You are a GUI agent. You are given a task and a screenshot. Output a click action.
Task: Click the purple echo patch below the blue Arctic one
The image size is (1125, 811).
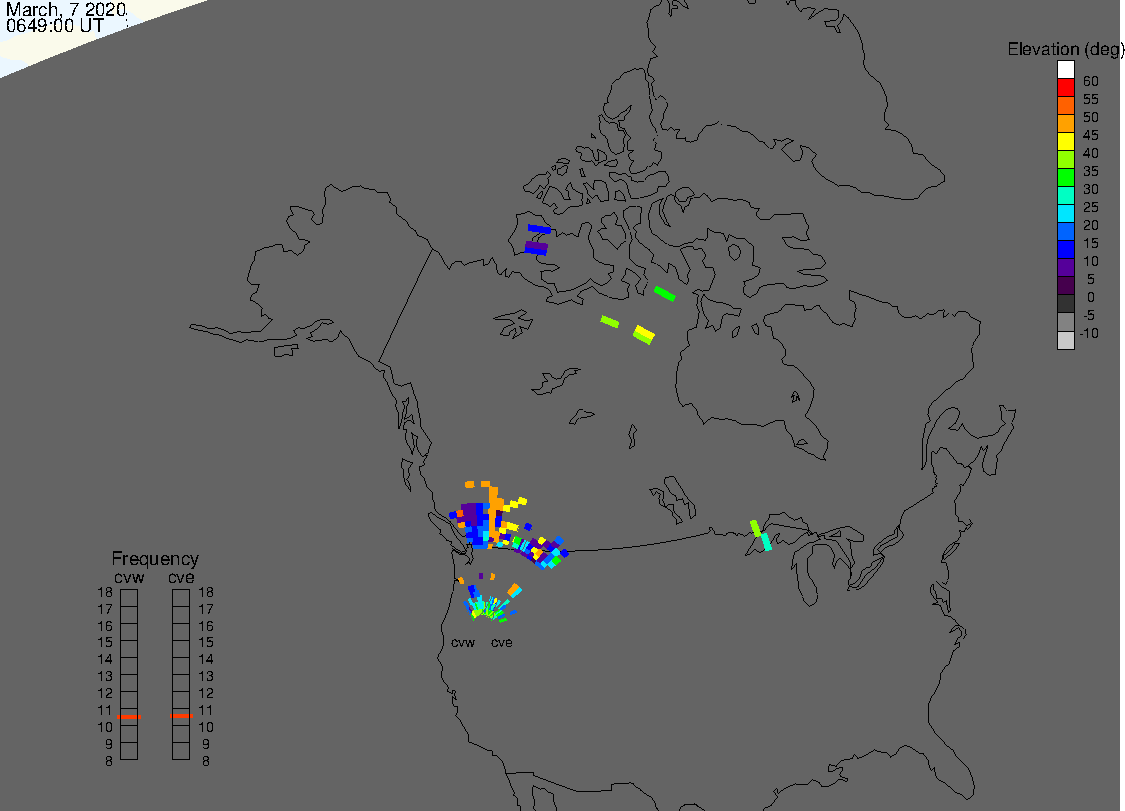[536, 248]
